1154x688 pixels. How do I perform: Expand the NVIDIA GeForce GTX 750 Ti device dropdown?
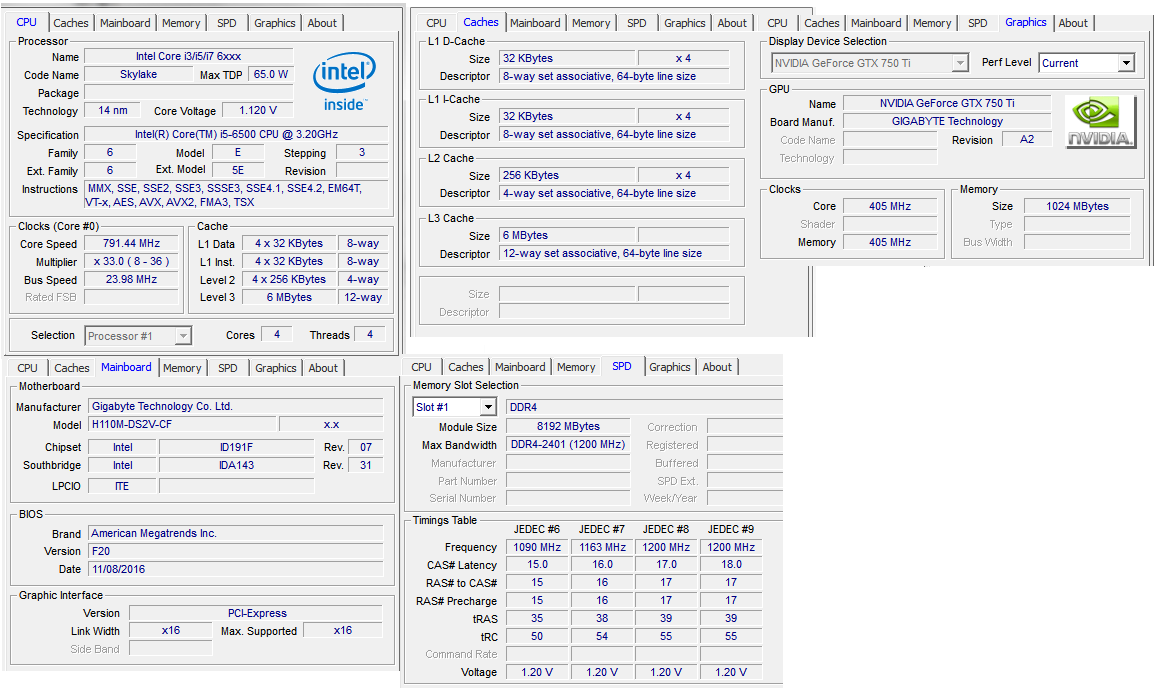[960, 63]
